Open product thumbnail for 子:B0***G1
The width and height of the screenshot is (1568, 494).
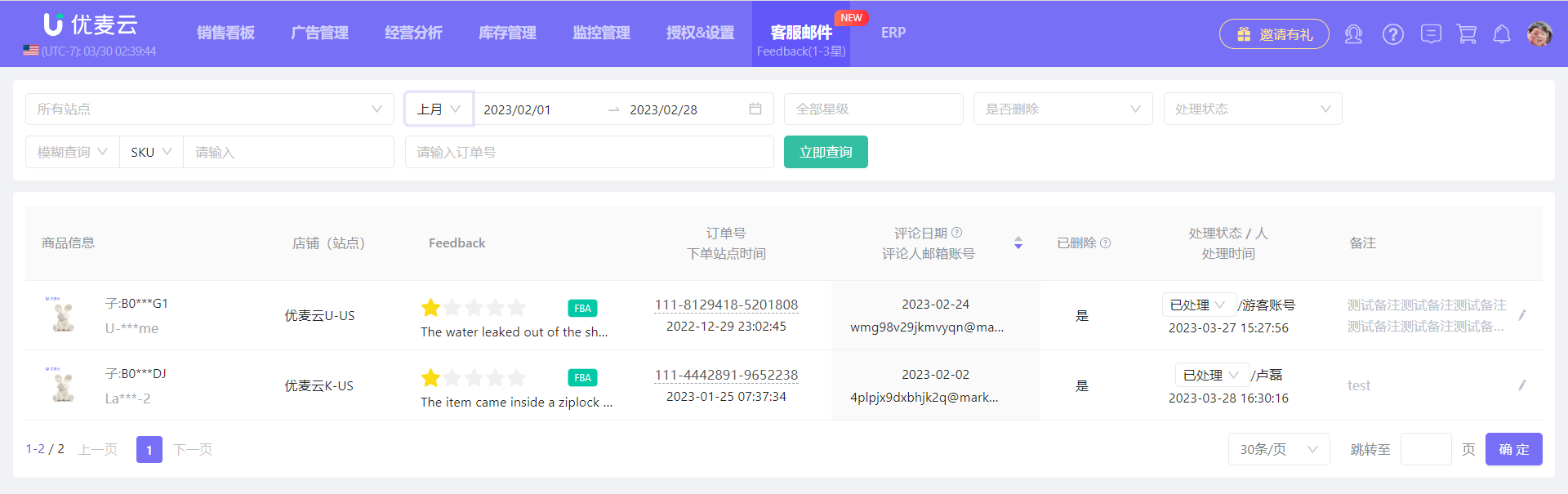point(63,314)
